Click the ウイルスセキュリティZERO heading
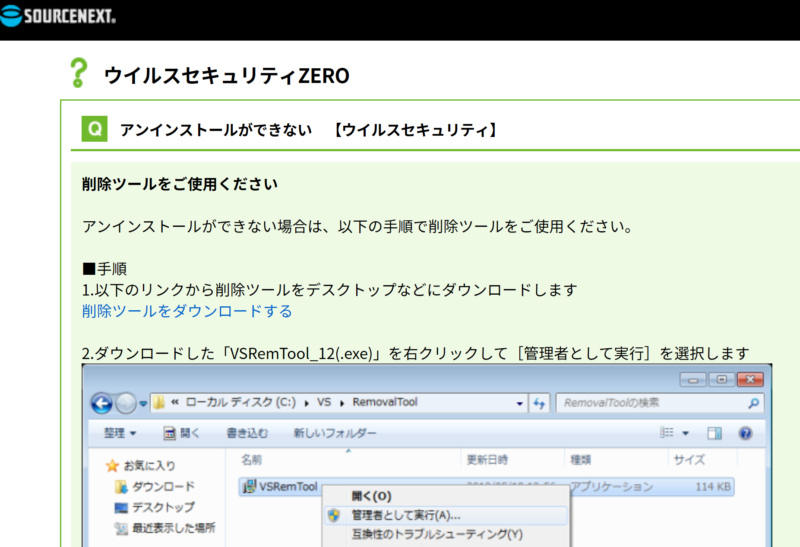800x547 pixels. tap(227, 76)
